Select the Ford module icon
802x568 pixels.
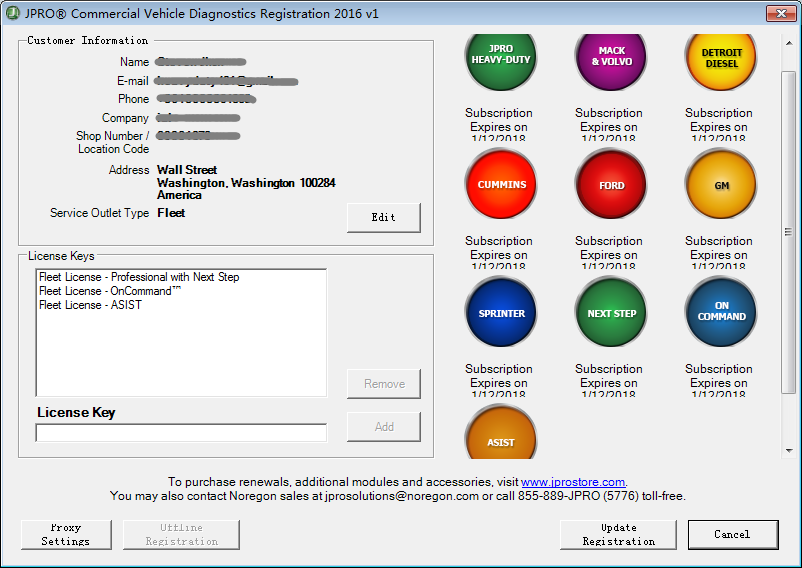point(611,184)
